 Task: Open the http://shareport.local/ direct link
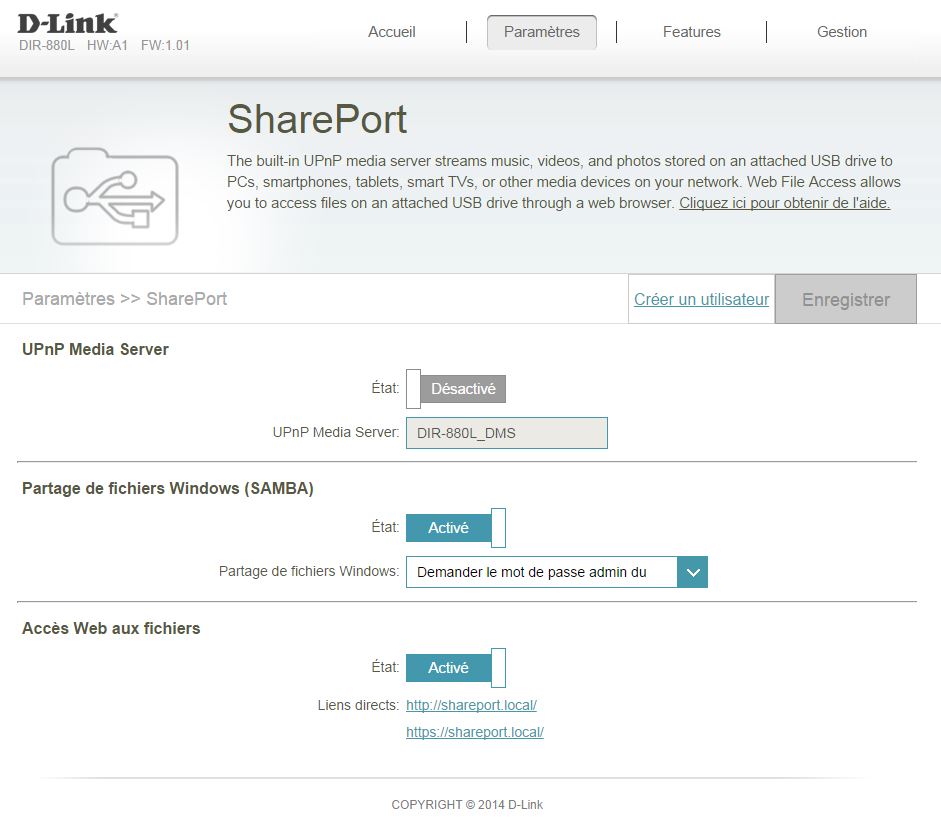pos(471,705)
